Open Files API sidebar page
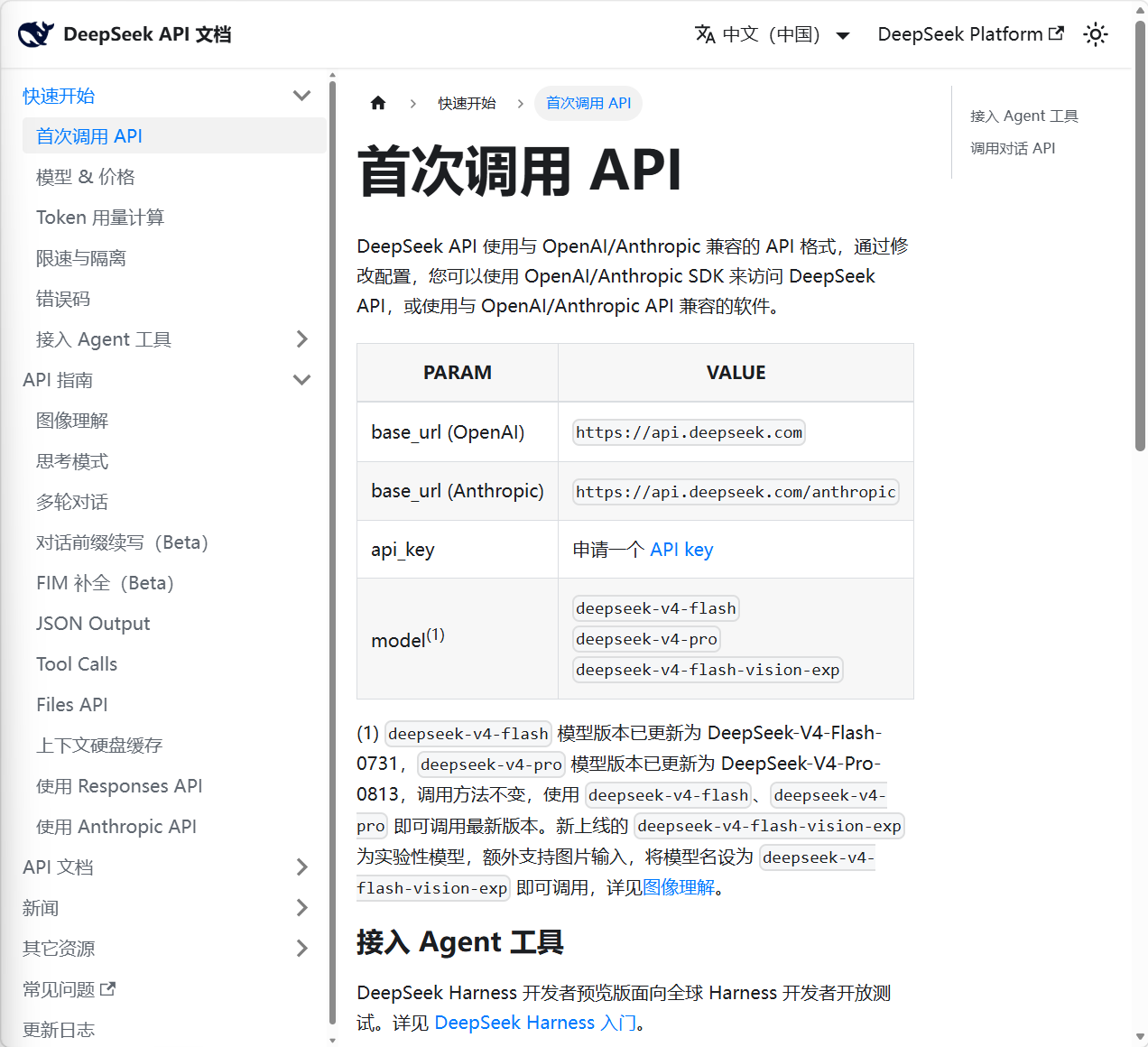 [x=174, y=705]
